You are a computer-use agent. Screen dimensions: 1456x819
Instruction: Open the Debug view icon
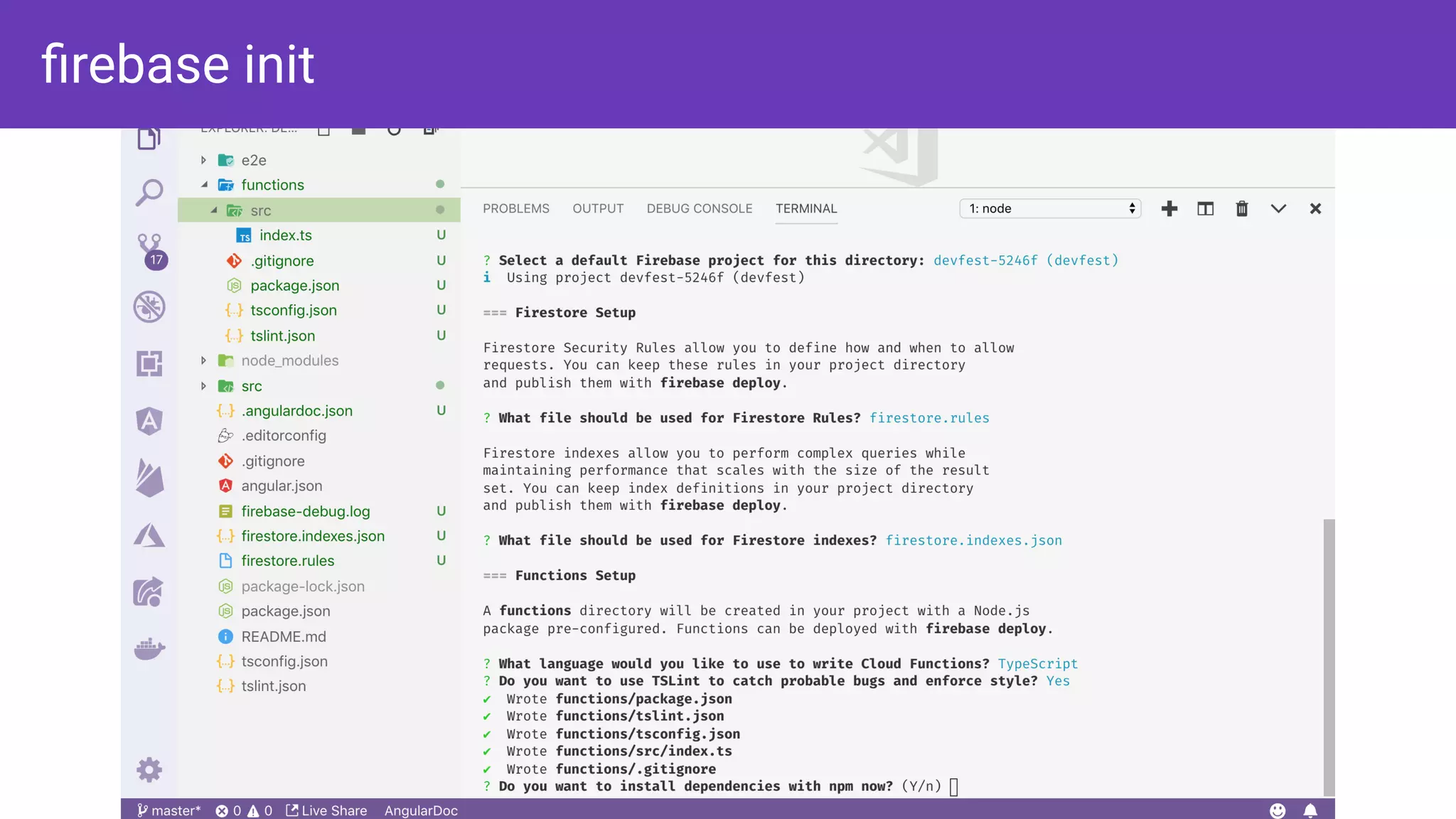pos(149,306)
